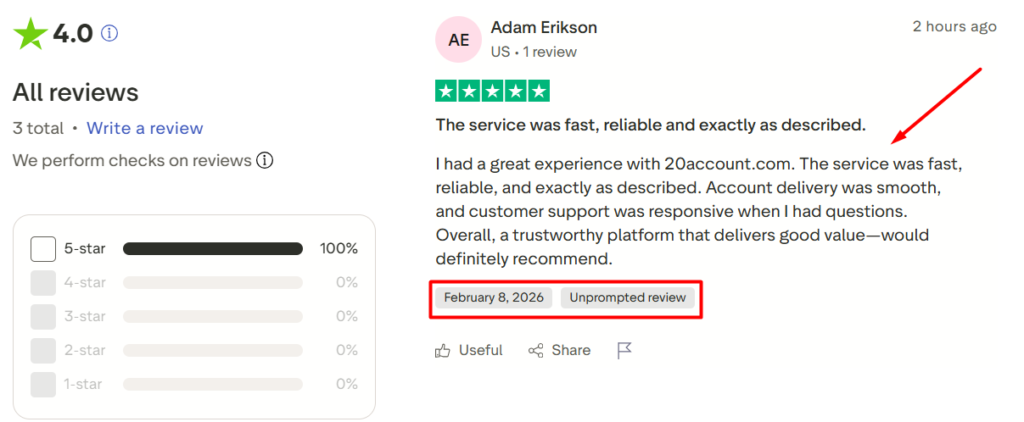Click the review title about fast, reliable service
The height and width of the screenshot is (422, 1024).
[650, 125]
